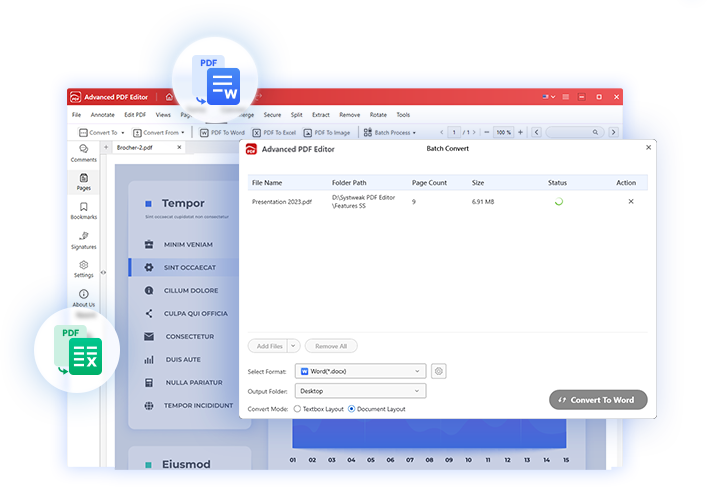Click MINIM VENIAM in the document

(188, 244)
